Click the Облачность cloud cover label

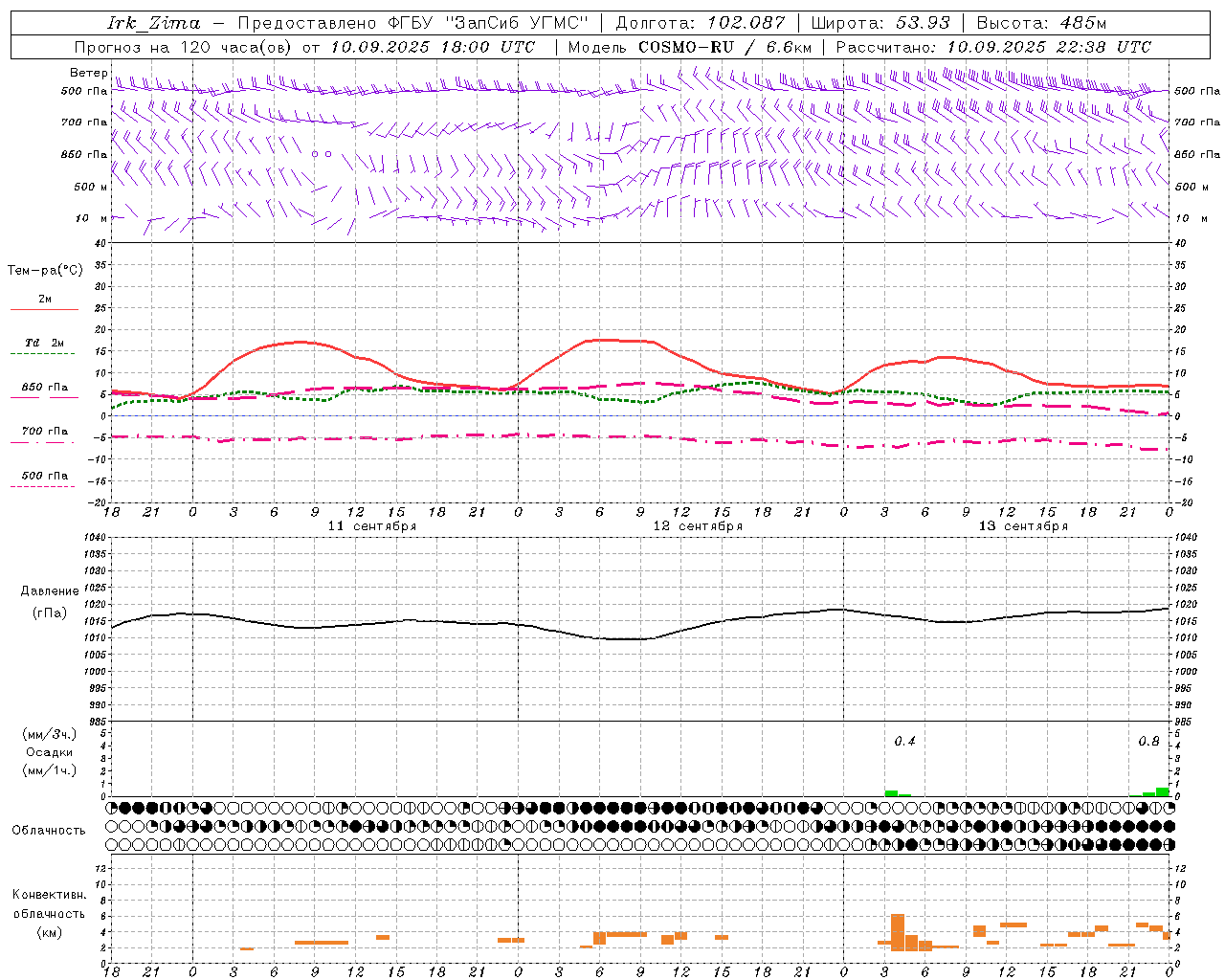[x=49, y=830]
